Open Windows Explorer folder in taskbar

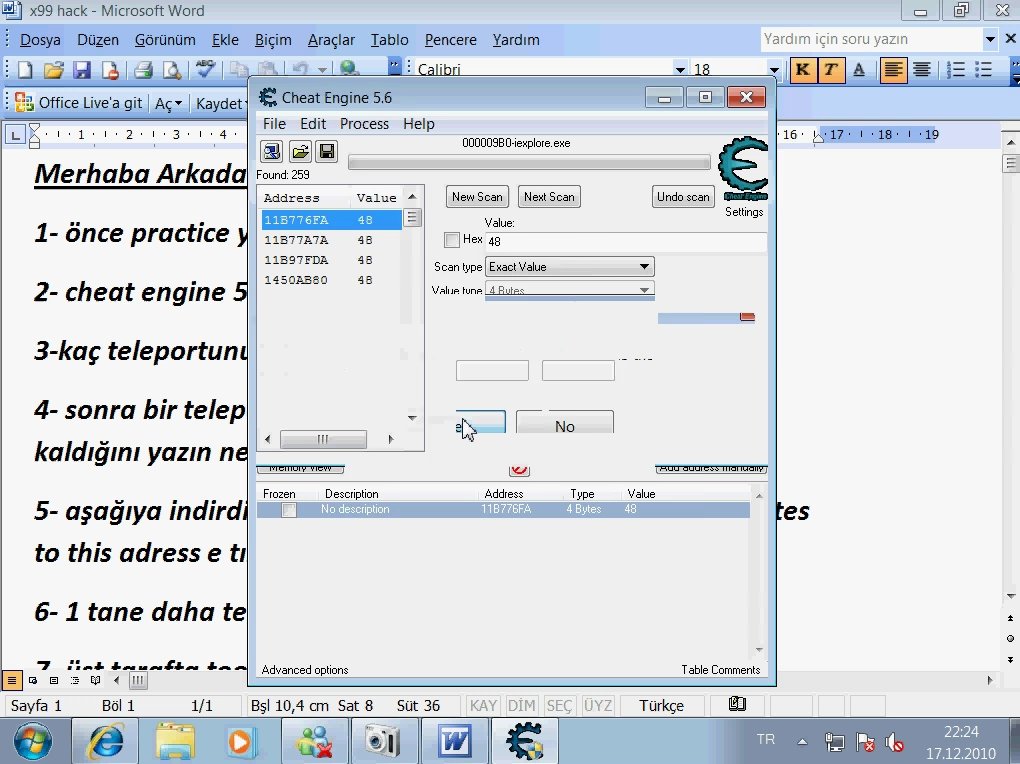[174, 741]
